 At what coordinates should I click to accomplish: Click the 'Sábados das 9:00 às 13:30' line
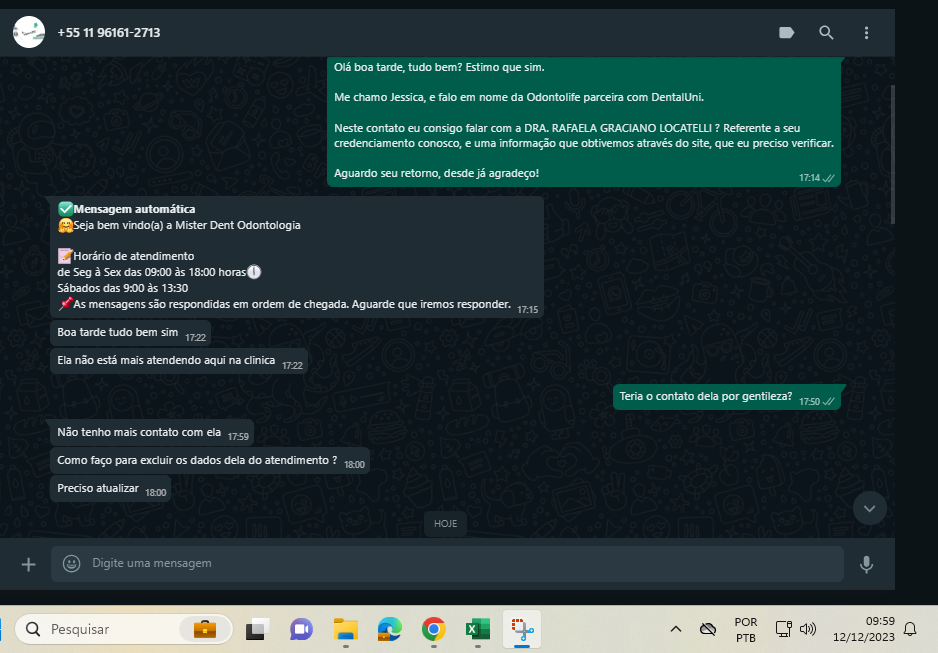pos(123,288)
